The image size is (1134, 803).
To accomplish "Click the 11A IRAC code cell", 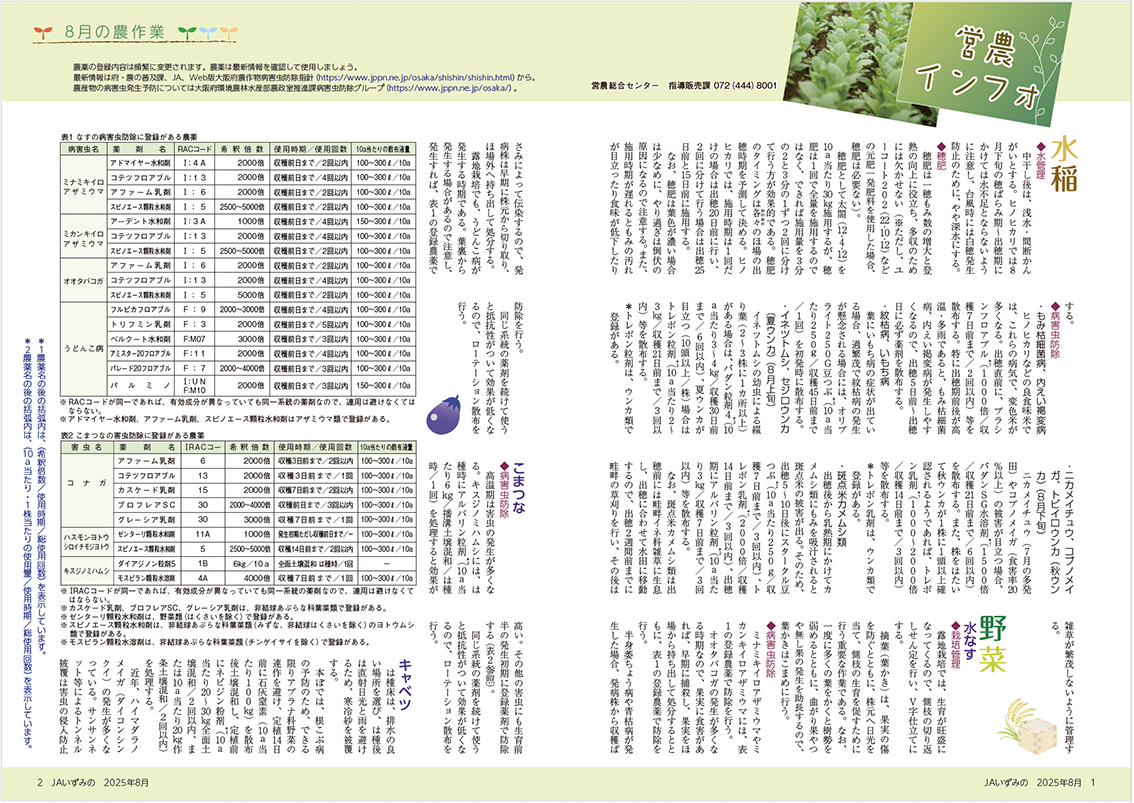I will 202,535.
